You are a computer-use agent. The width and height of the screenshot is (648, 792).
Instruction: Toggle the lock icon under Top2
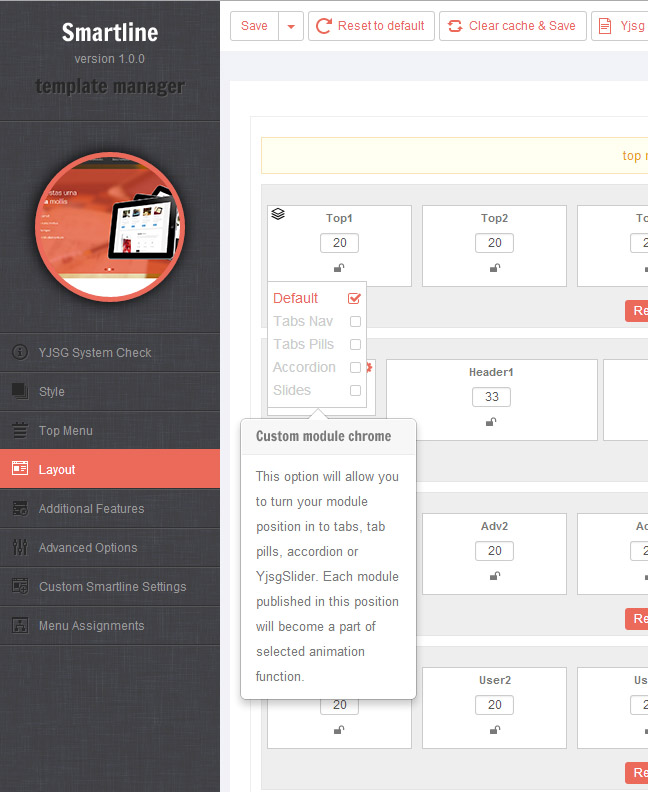coord(495,268)
